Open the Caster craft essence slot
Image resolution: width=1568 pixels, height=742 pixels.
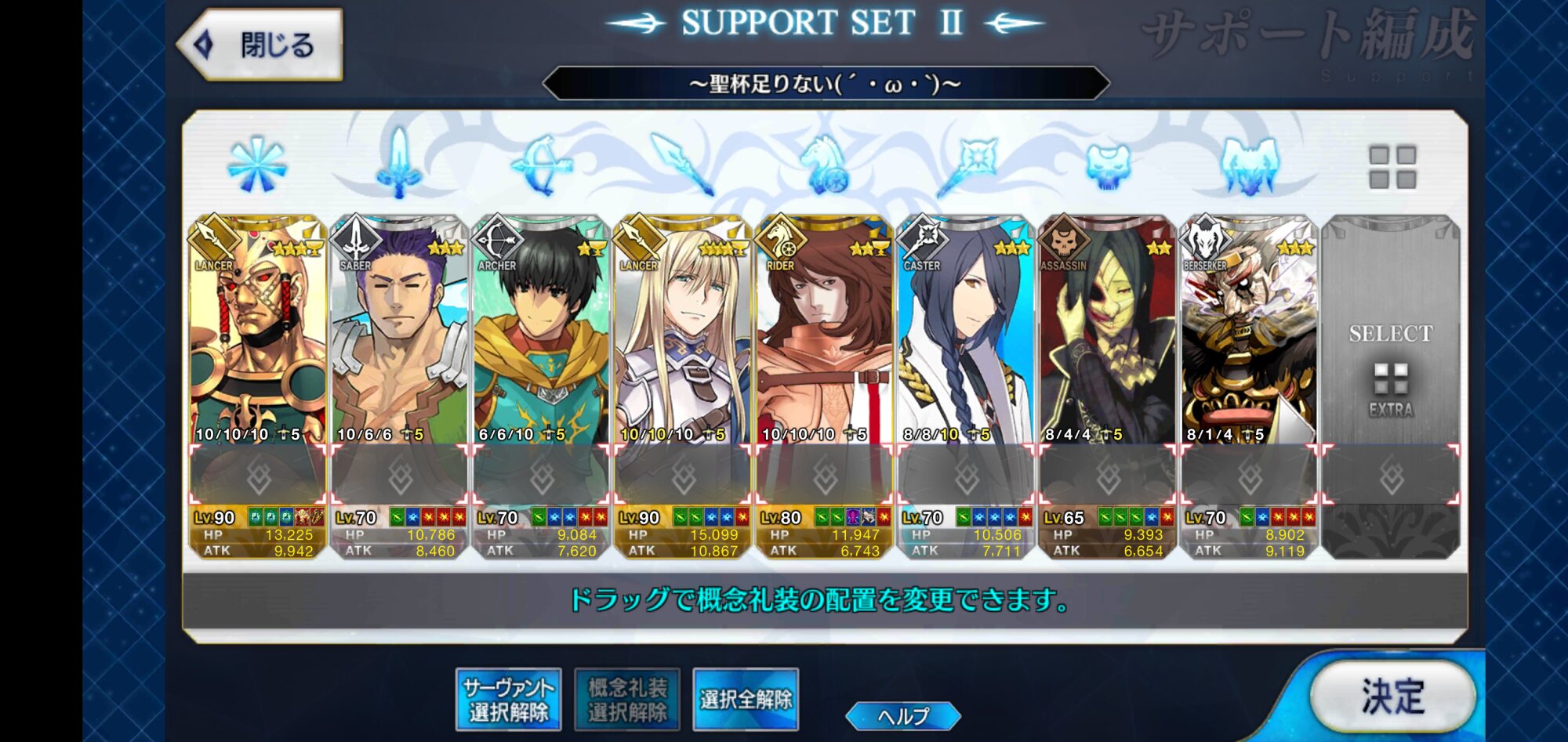coord(966,474)
